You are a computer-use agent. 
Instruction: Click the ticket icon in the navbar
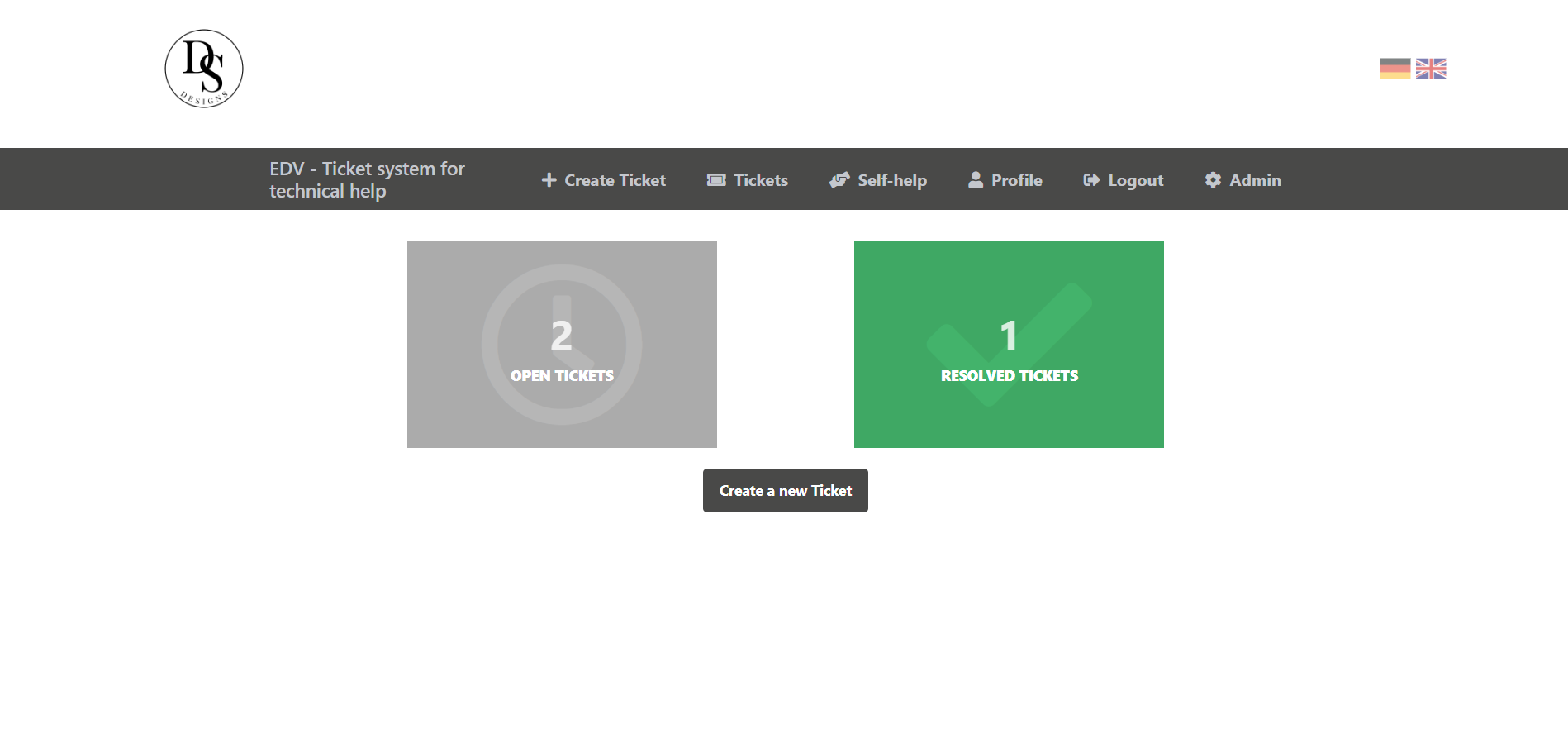point(716,180)
